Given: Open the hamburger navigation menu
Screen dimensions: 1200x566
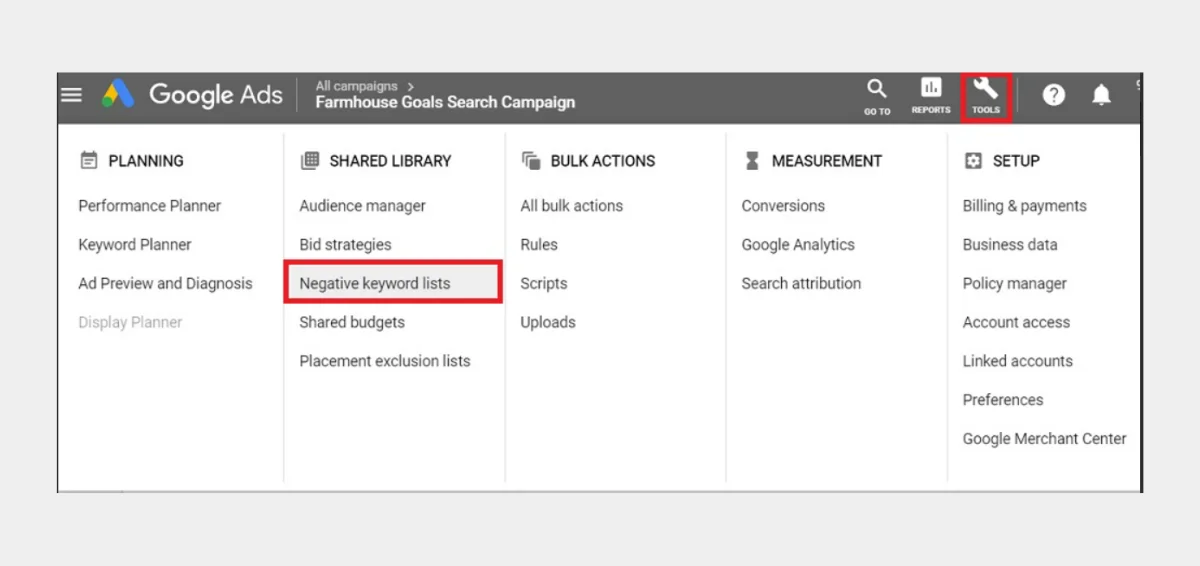Looking at the screenshot, I should pyautogui.click(x=71, y=95).
